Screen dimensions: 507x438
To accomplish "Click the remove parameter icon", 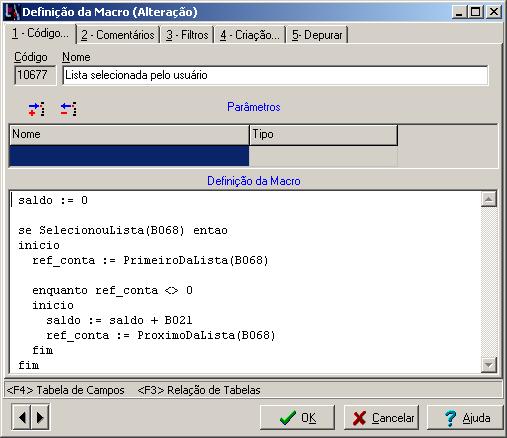I will click(68, 109).
